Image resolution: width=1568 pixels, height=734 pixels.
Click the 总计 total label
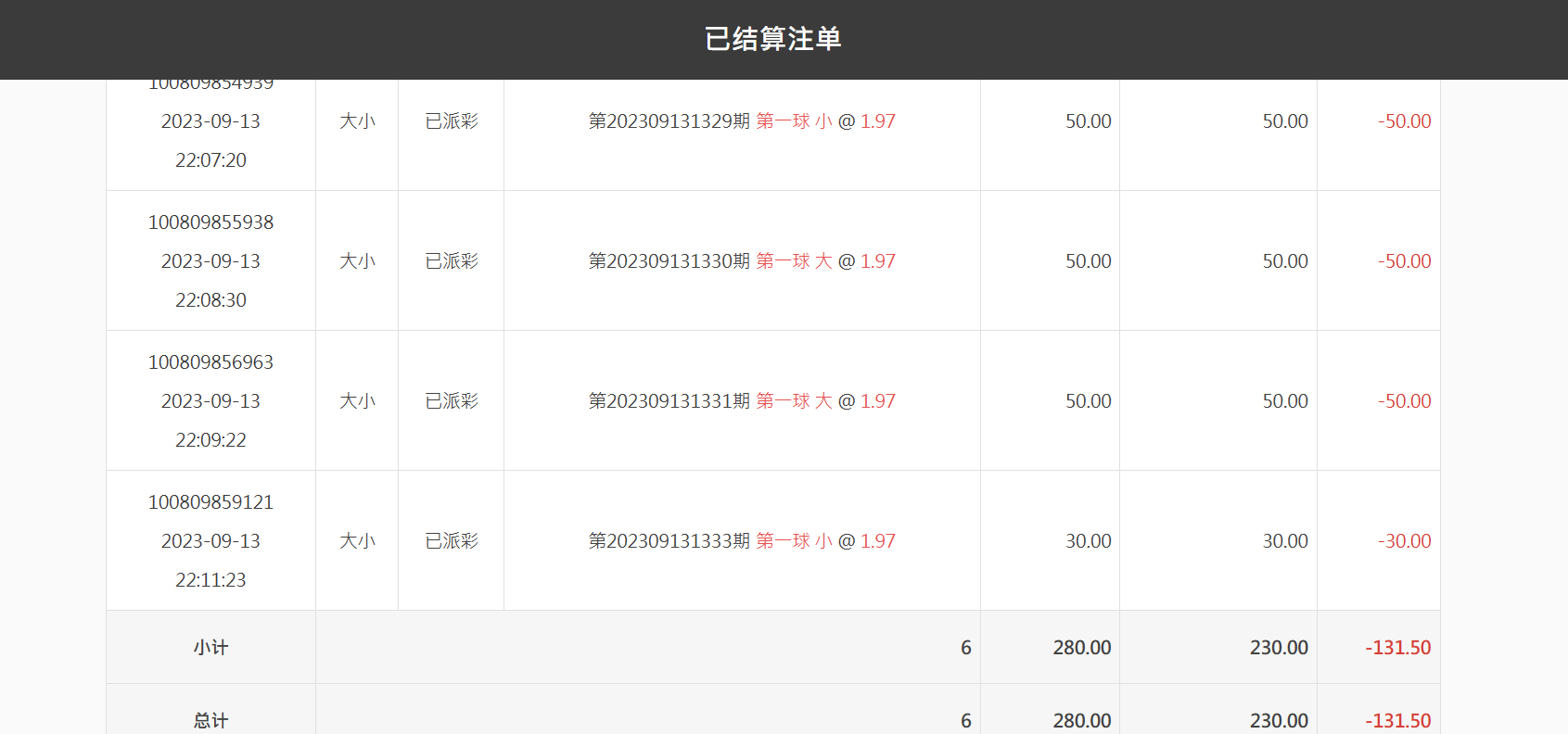[210, 720]
